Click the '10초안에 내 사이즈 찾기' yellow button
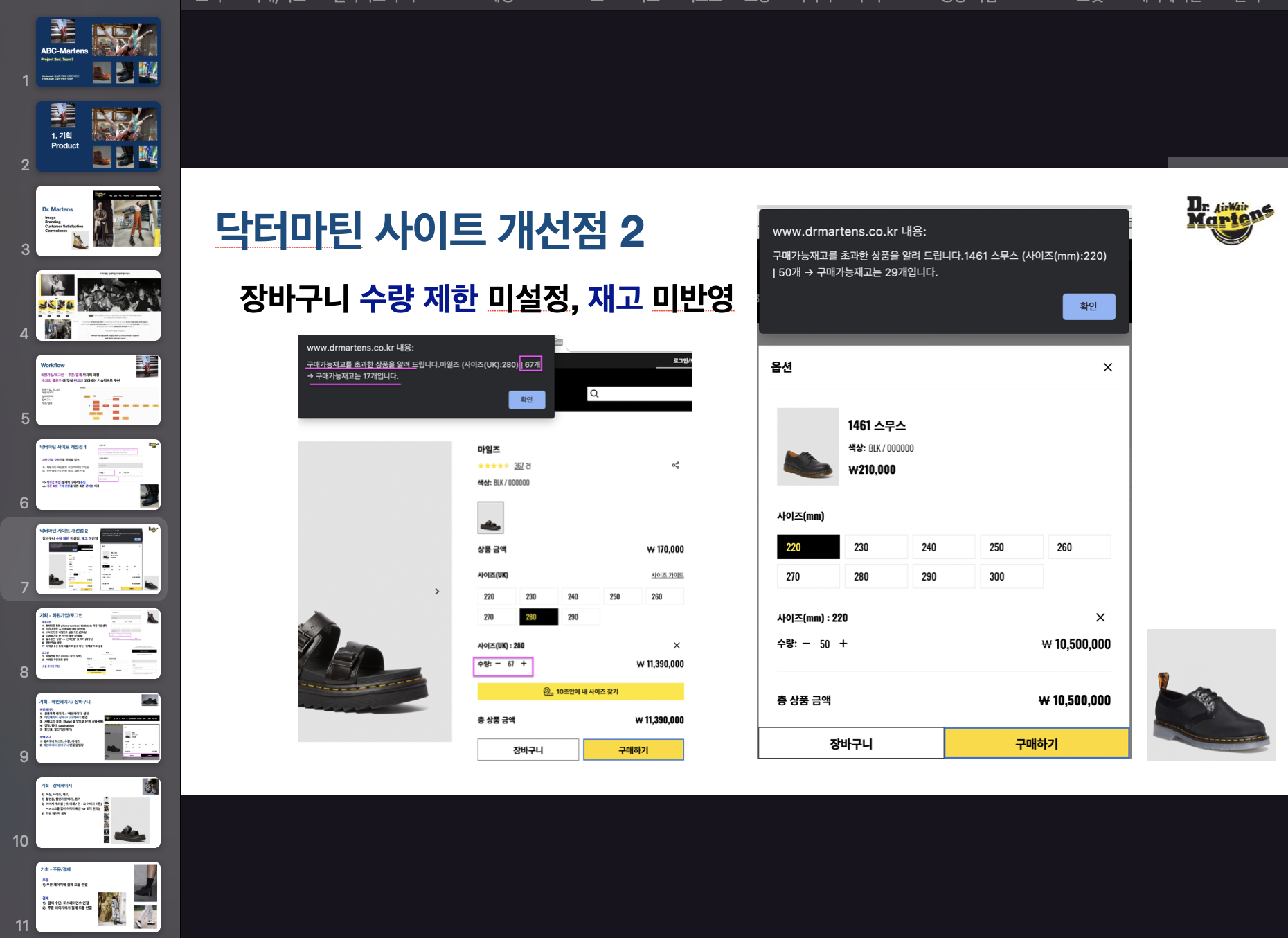 coord(580,691)
